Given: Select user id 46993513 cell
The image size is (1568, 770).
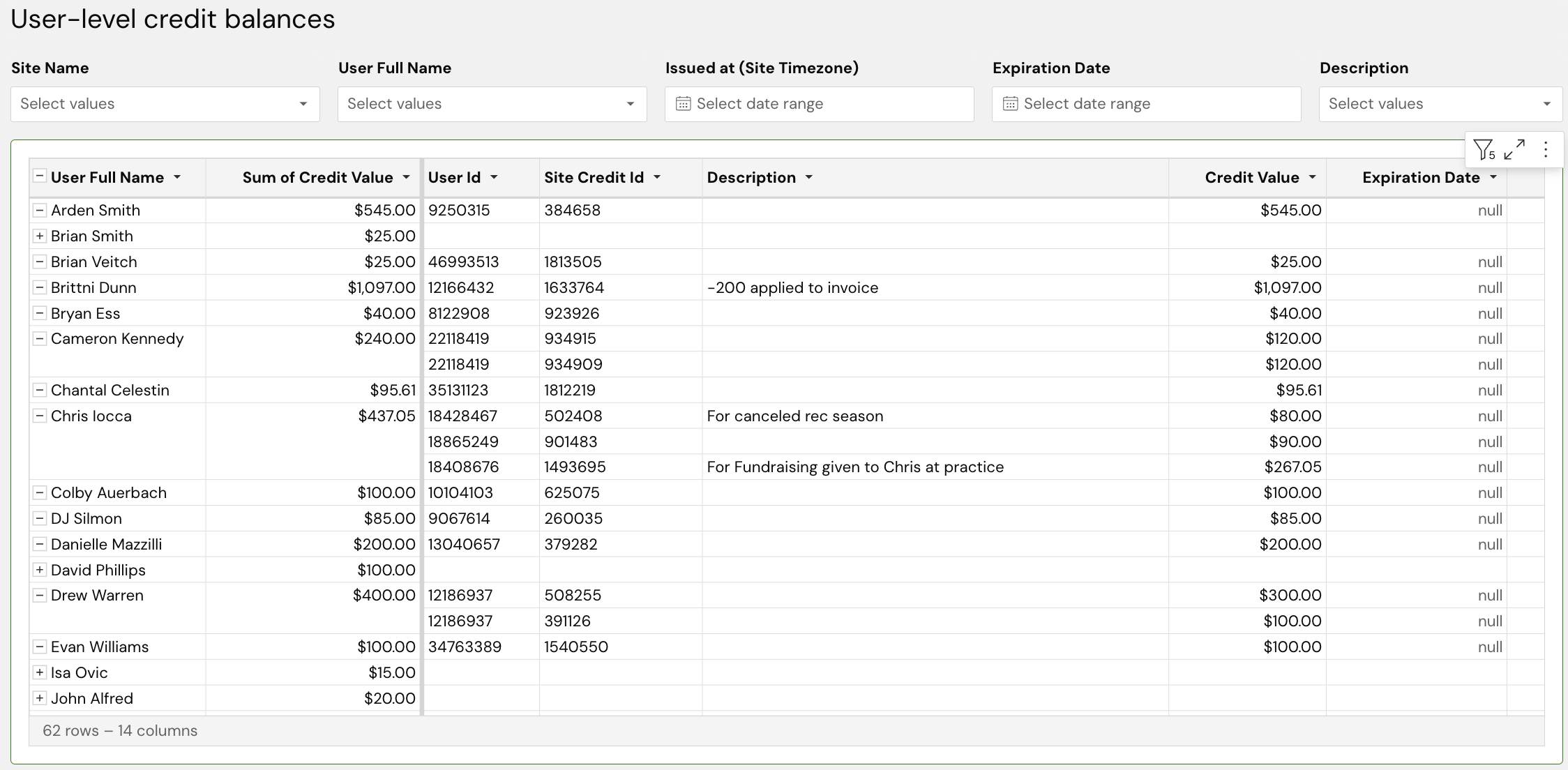Looking at the screenshot, I should pyautogui.click(x=481, y=262).
